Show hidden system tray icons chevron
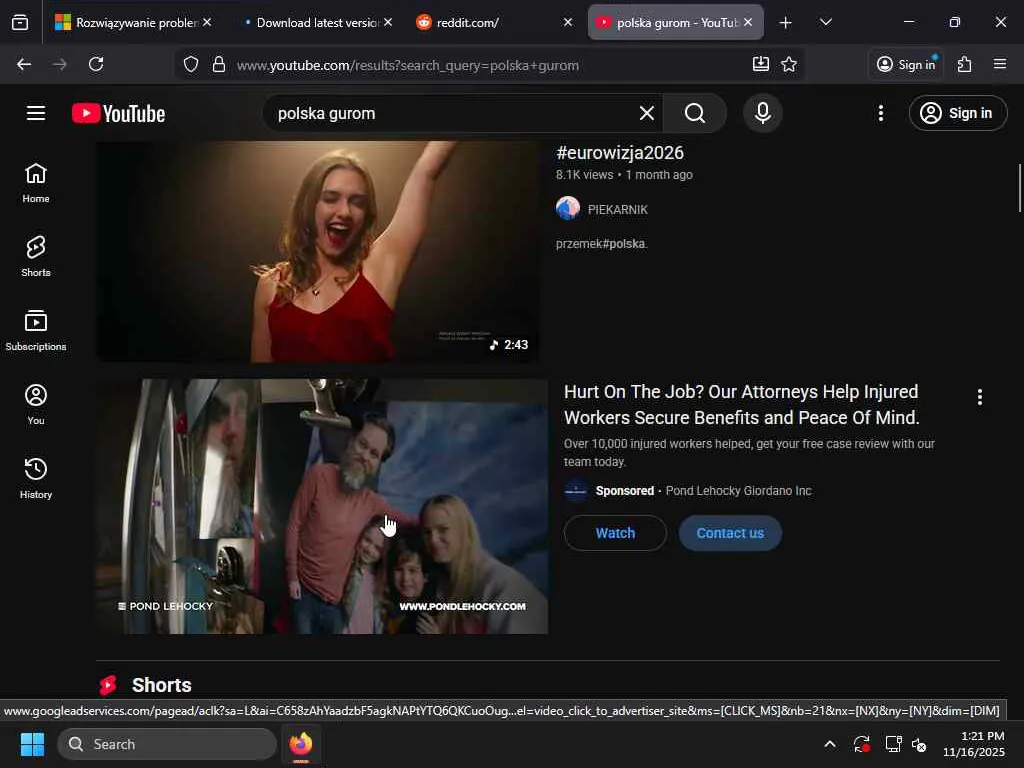The height and width of the screenshot is (768, 1024). (829, 744)
